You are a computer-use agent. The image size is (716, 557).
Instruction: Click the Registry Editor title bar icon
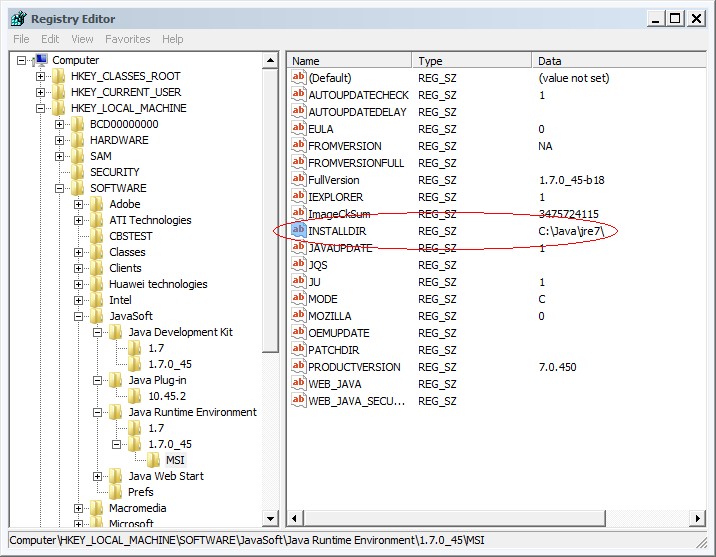tap(19, 19)
